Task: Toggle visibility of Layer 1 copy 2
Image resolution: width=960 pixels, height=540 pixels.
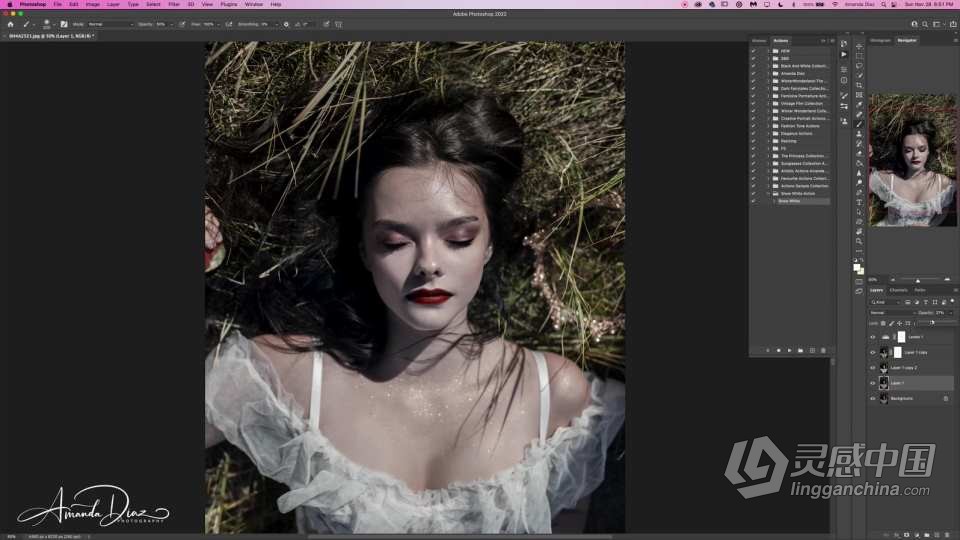Action: [x=872, y=368]
